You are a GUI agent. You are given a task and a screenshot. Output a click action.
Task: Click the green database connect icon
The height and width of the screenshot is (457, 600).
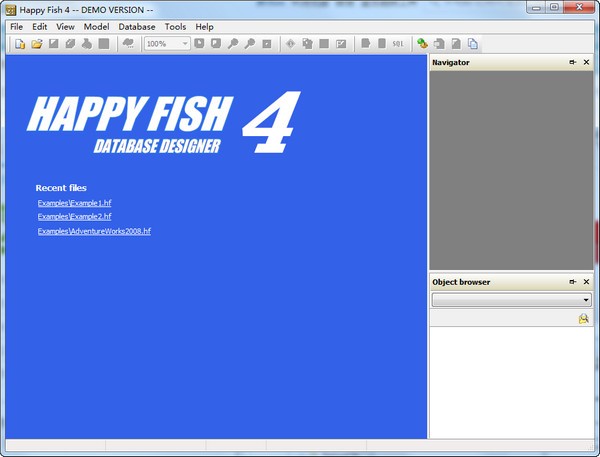[422, 44]
